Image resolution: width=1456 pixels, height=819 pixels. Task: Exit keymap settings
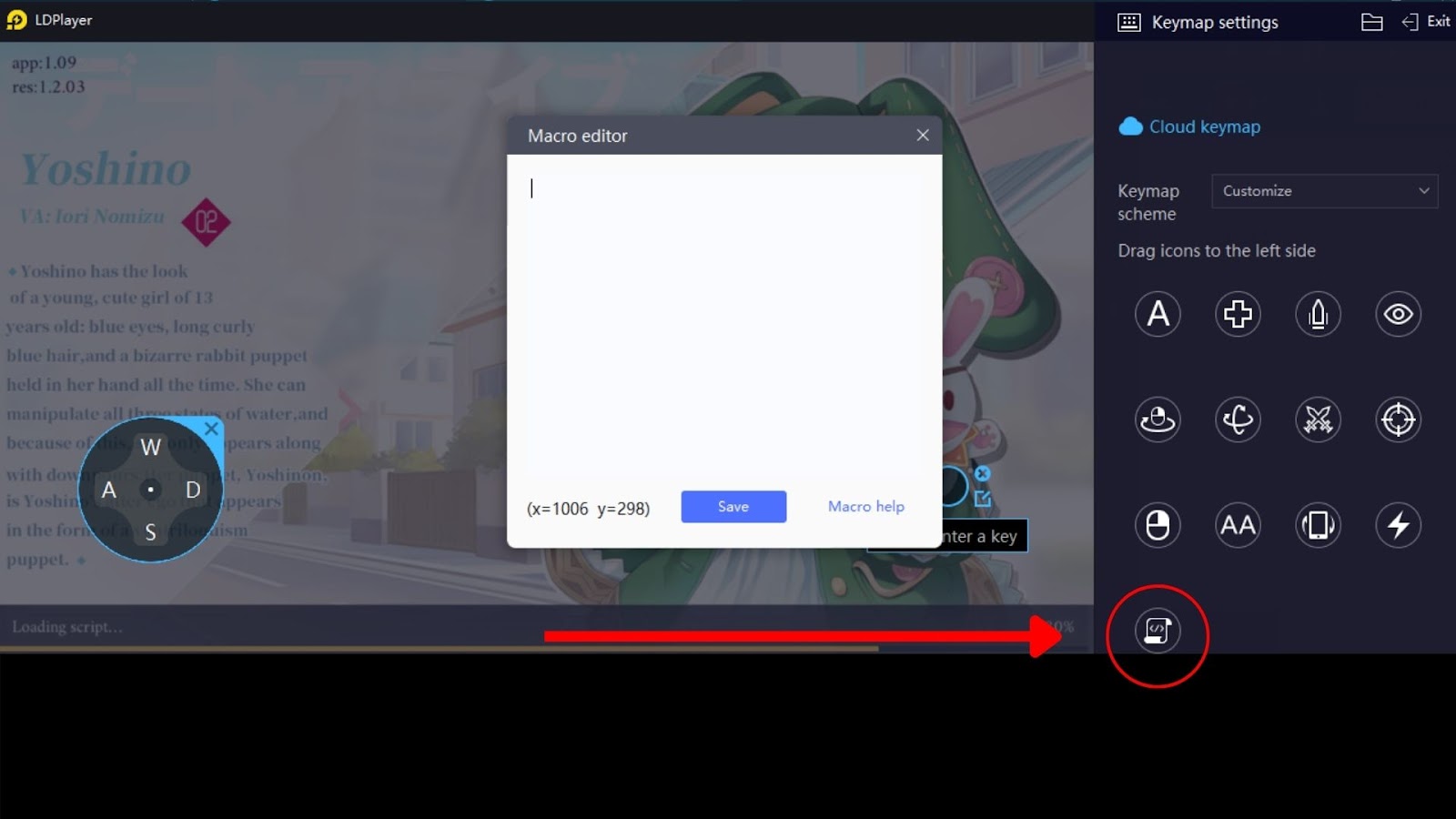[x=1426, y=22]
